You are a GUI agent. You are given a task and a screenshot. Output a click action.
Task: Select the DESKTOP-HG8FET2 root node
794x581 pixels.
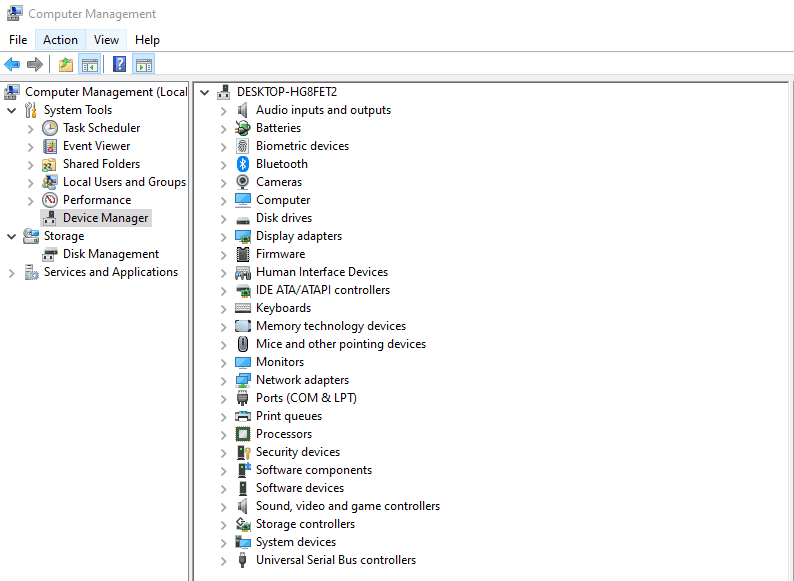pos(286,92)
